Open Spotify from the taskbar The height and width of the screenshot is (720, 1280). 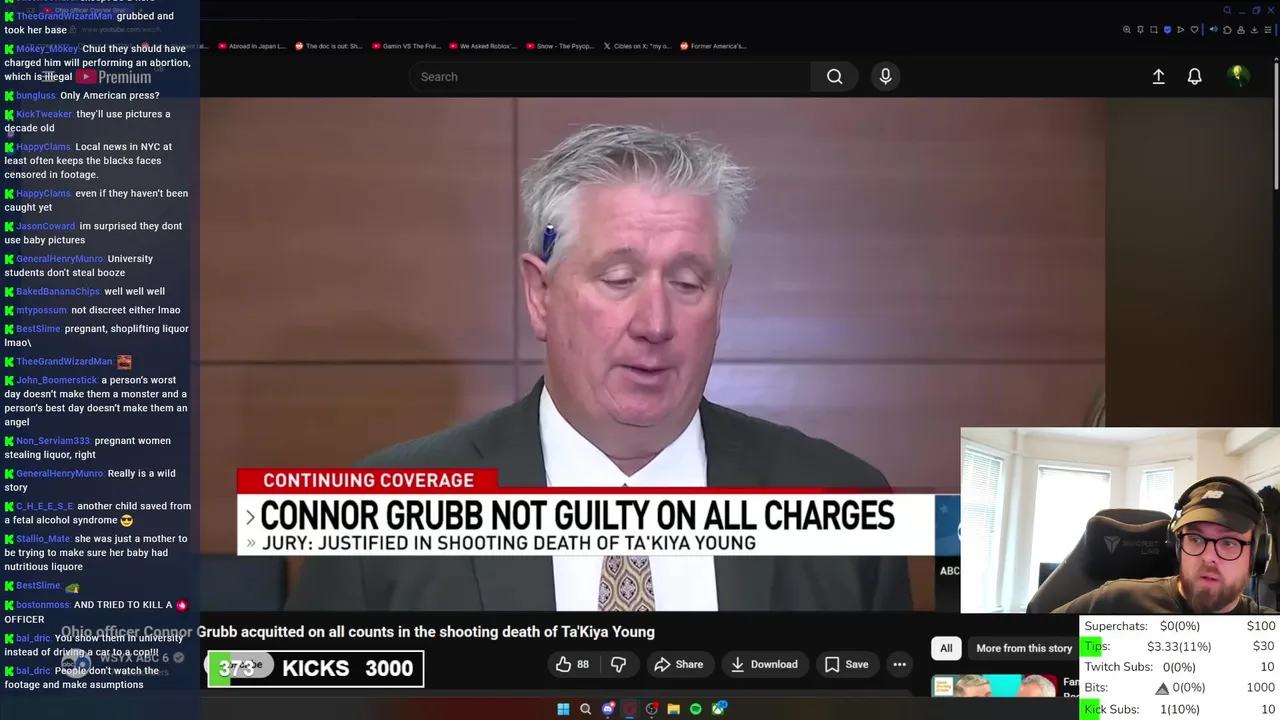point(696,709)
